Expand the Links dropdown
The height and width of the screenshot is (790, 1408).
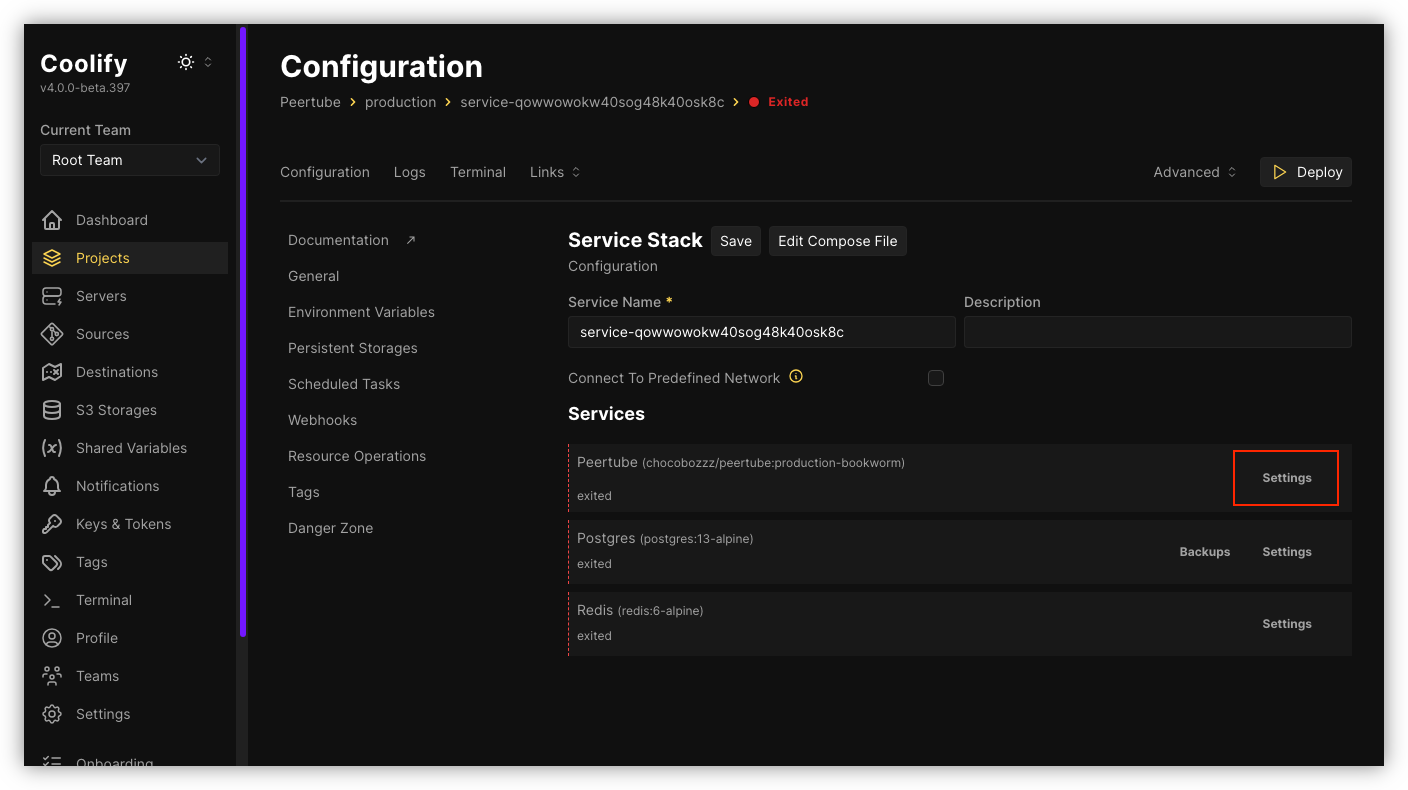pyautogui.click(x=555, y=172)
